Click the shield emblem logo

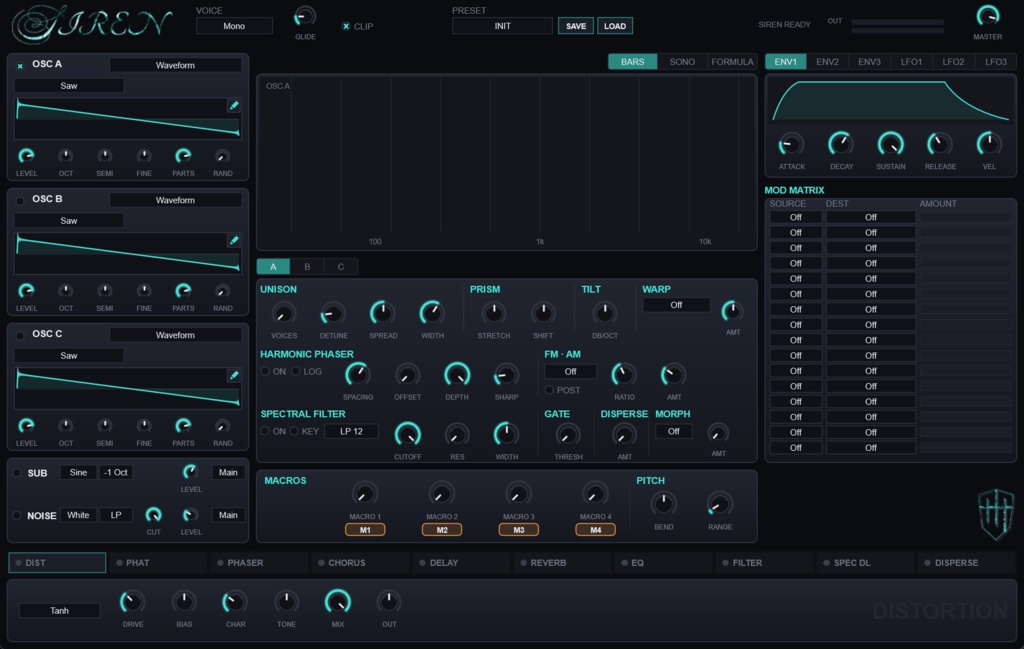(x=996, y=514)
